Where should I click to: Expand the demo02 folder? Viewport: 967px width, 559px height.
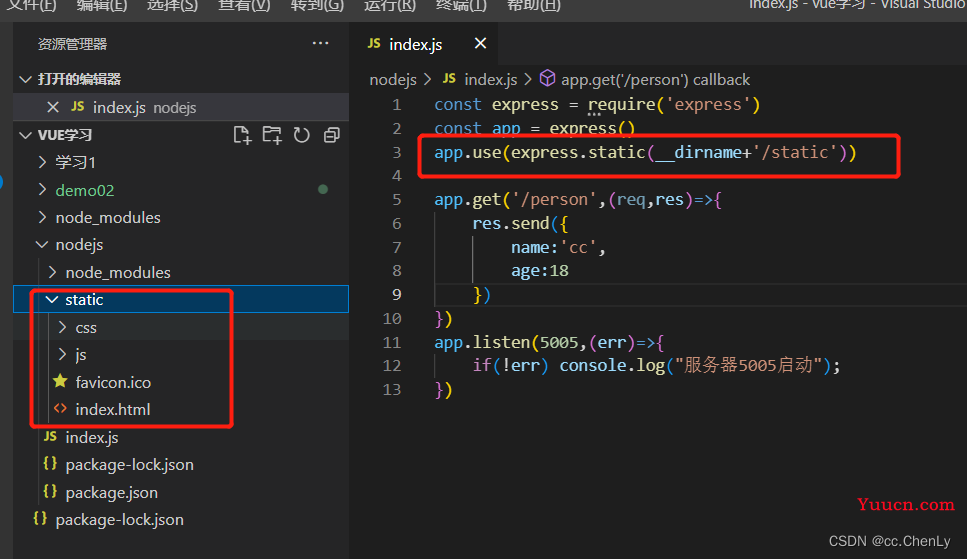pyautogui.click(x=42, y=189)
